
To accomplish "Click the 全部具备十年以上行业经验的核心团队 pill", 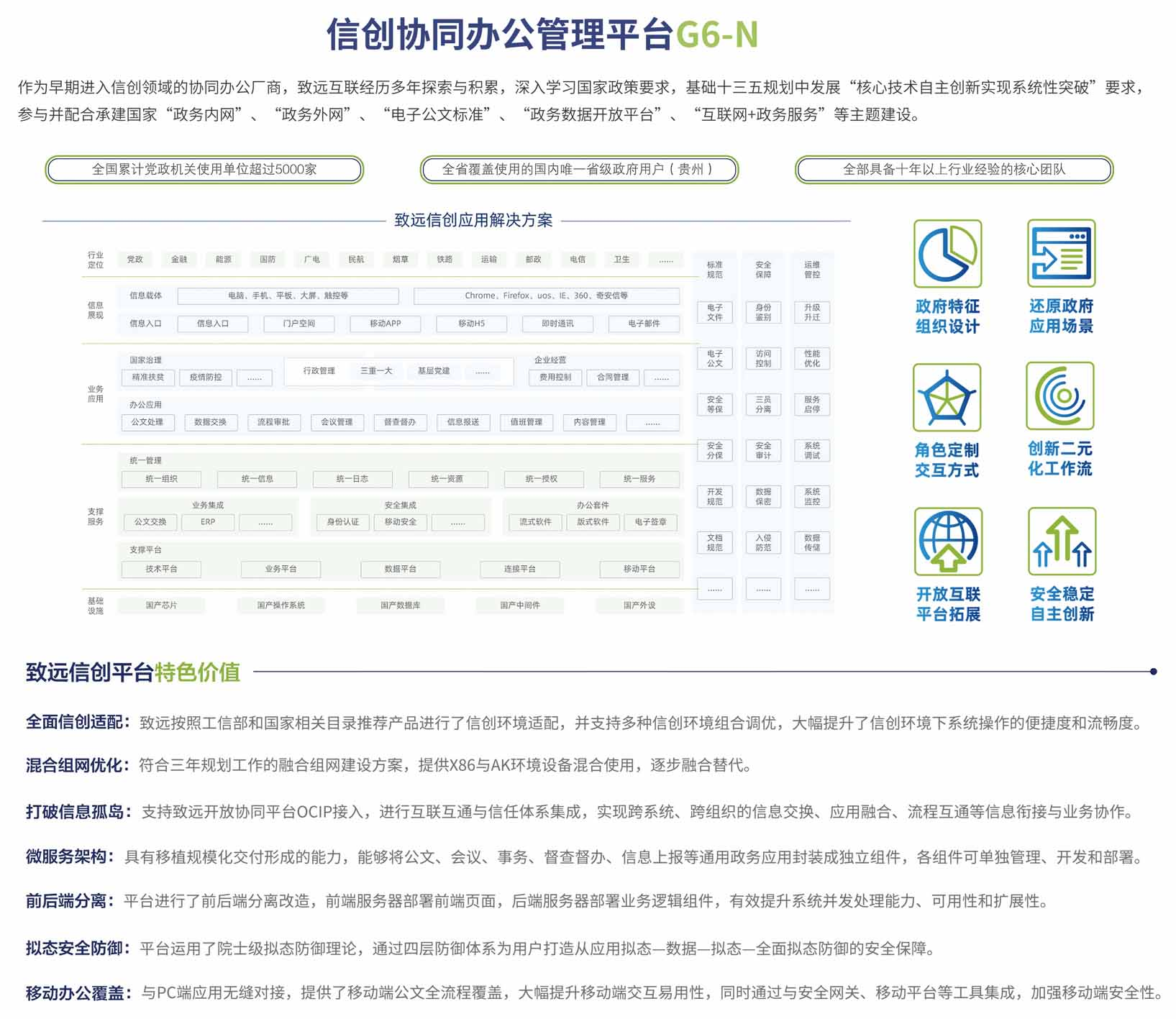I will [954, 170].
